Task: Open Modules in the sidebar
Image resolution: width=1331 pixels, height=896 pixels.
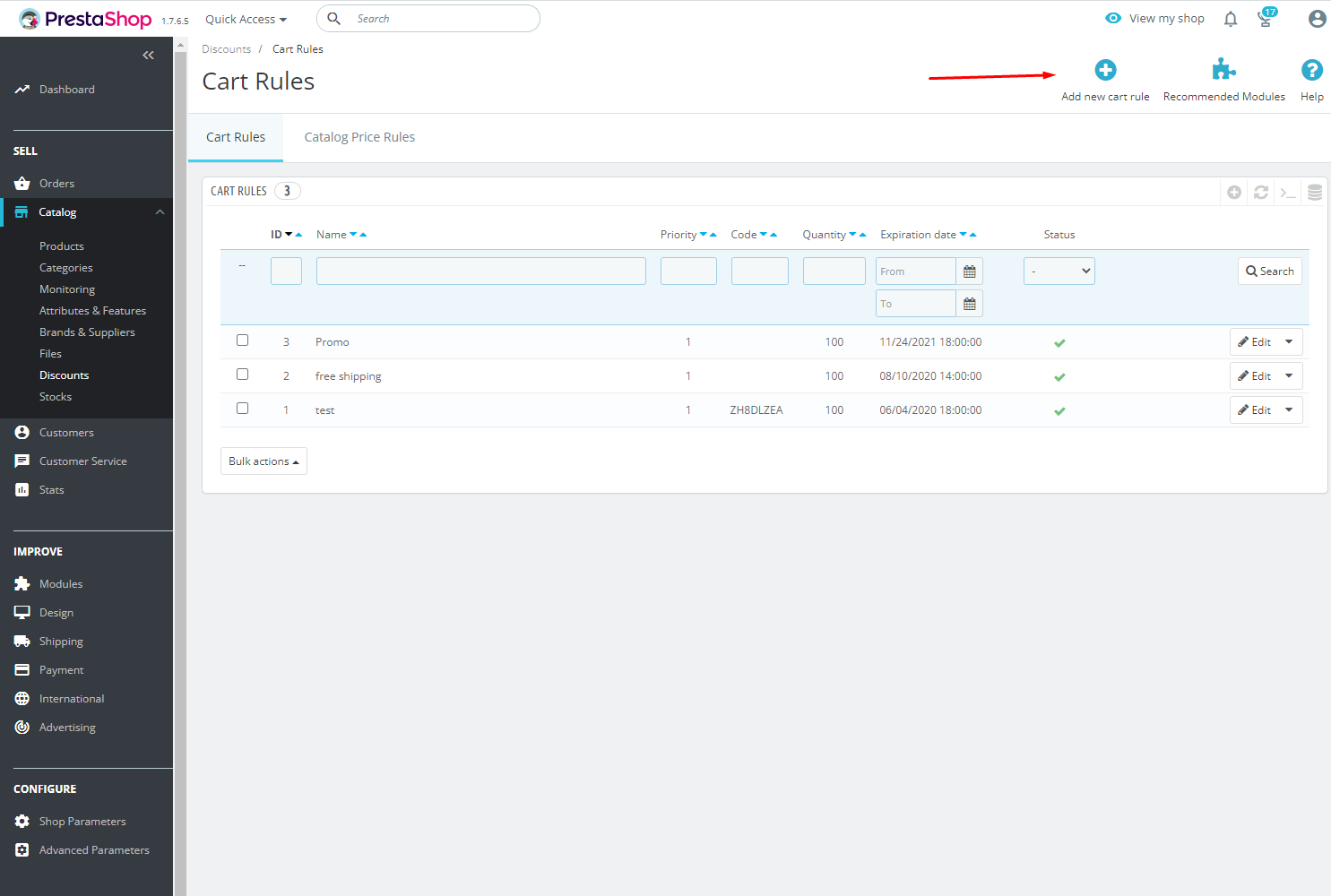Action: [x=61, y=584]
